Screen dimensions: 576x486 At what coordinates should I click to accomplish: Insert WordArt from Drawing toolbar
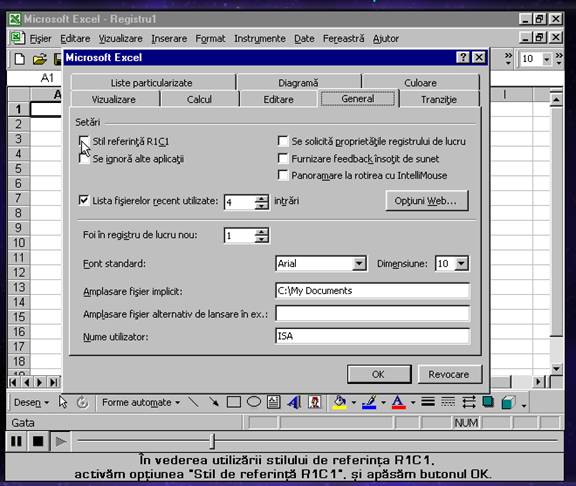click(294, 402)
